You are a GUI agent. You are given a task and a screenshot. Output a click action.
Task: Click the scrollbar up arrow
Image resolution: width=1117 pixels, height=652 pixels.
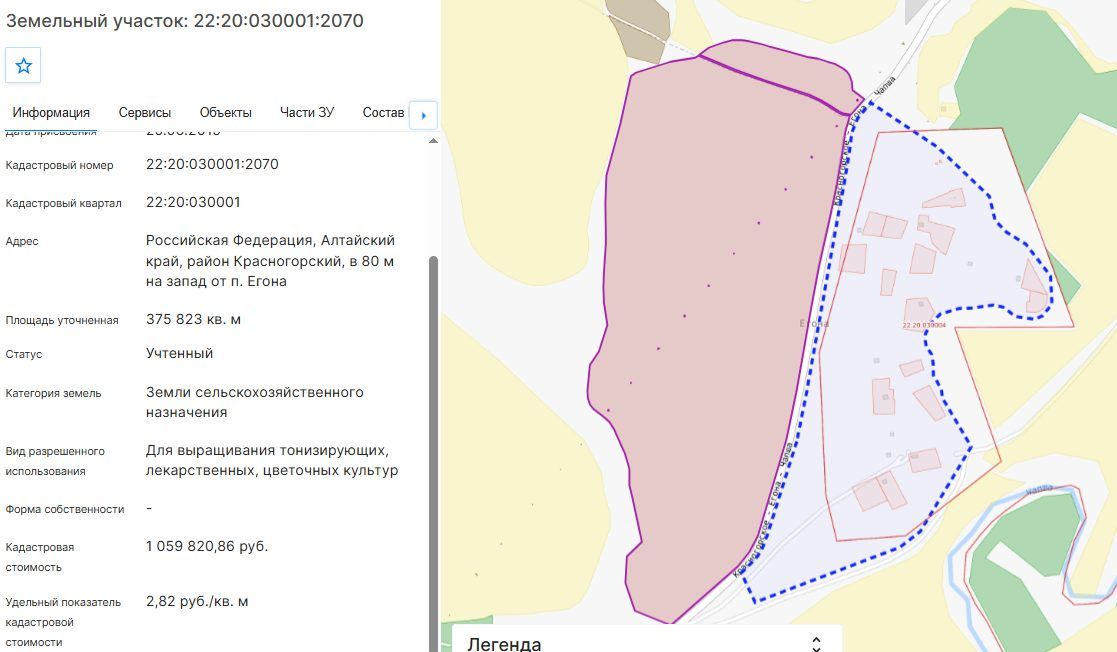point(433,141)
